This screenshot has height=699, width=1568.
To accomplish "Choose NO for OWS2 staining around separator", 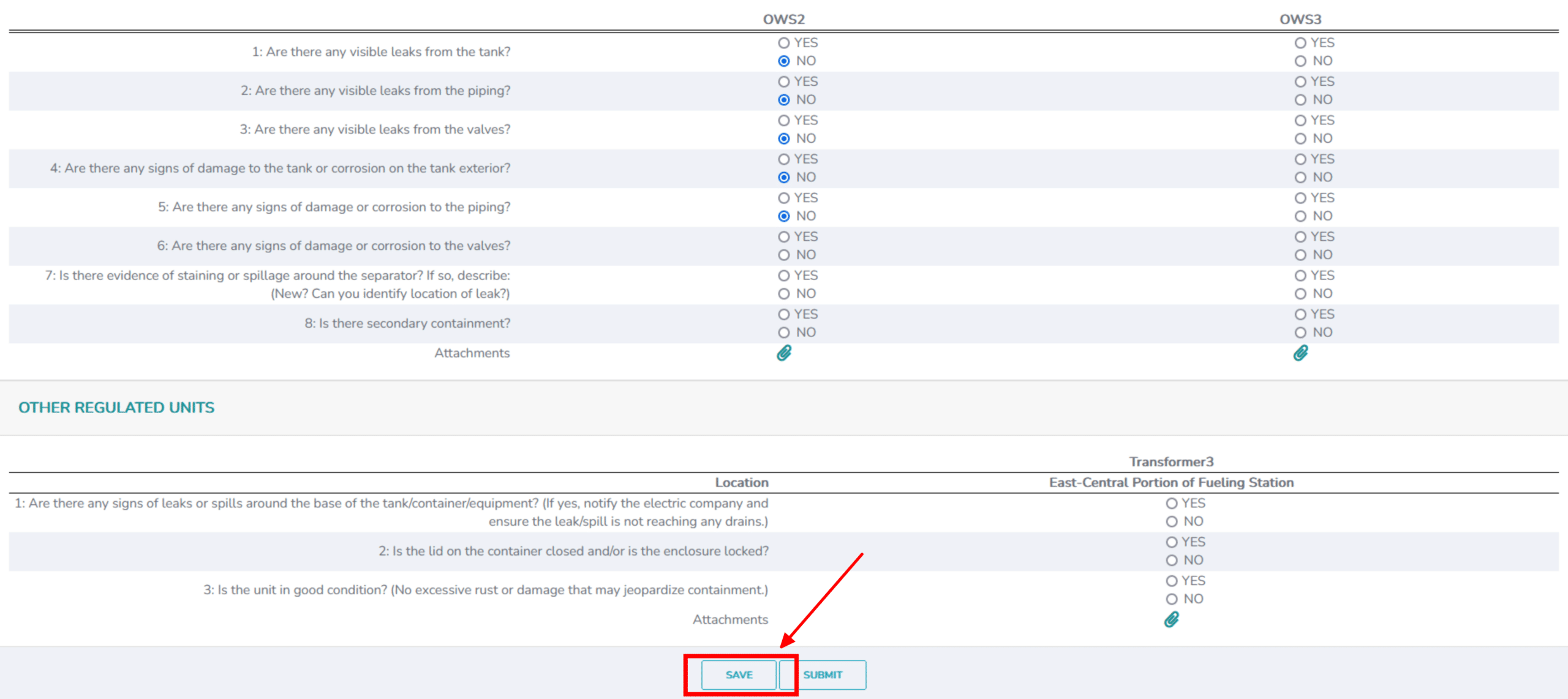I will tap(784, 294).
